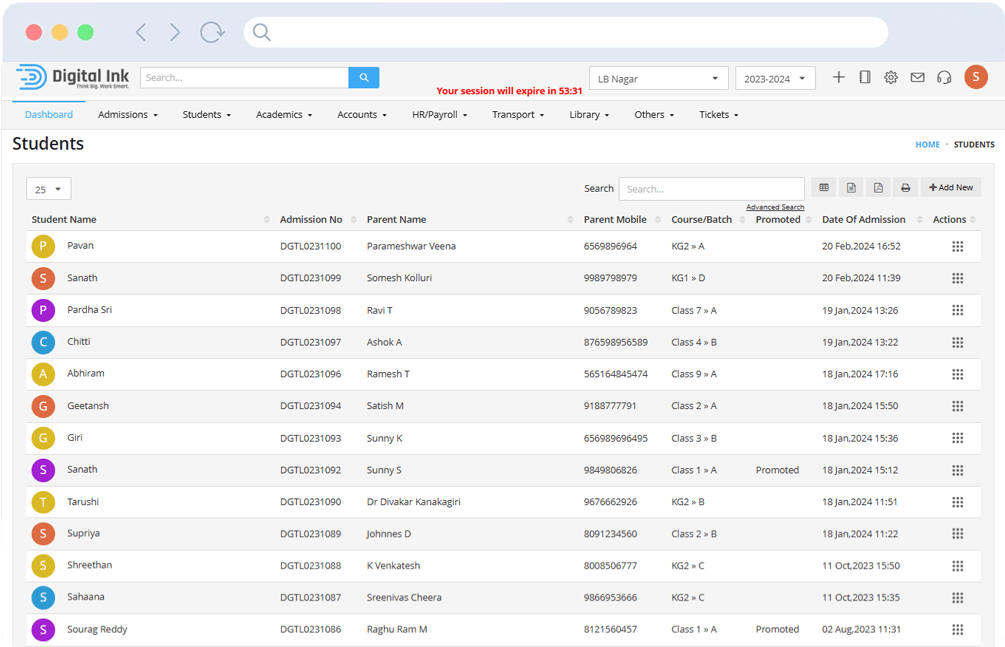
Task: Open the Advanced Search link
Action: tap(775, 208)
